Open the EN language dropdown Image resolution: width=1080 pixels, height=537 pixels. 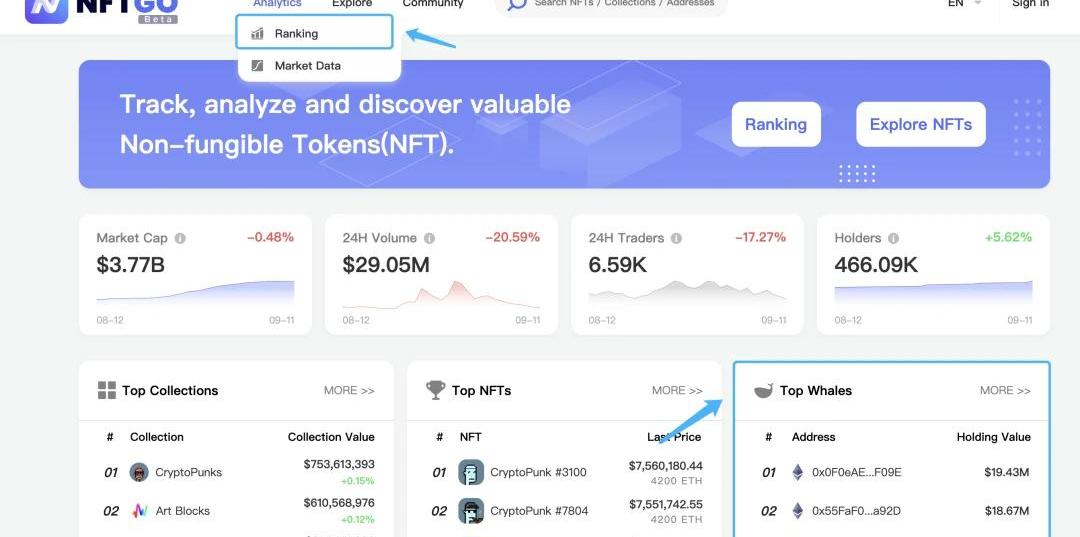pos(964,4)
